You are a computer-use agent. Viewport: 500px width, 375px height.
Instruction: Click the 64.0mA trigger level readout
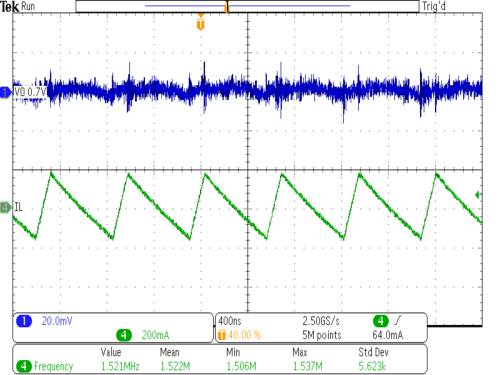point(388,335)
